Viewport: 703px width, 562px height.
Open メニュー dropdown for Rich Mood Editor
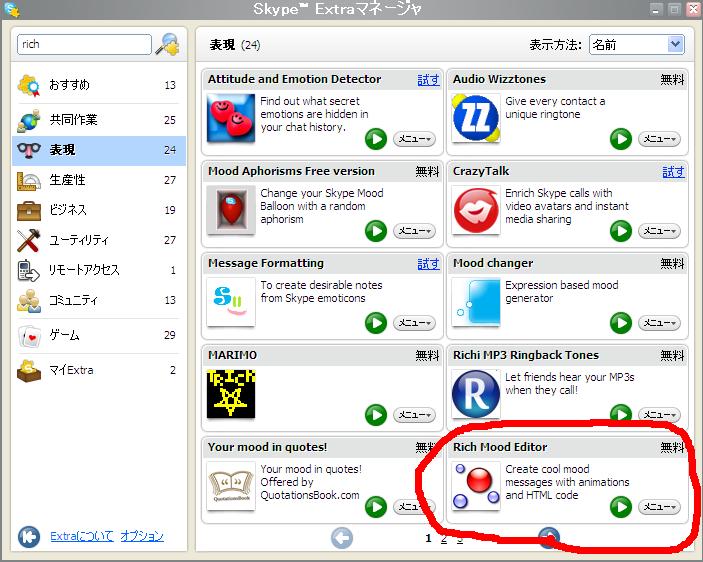pyautogui.click(x=660, y=507)
